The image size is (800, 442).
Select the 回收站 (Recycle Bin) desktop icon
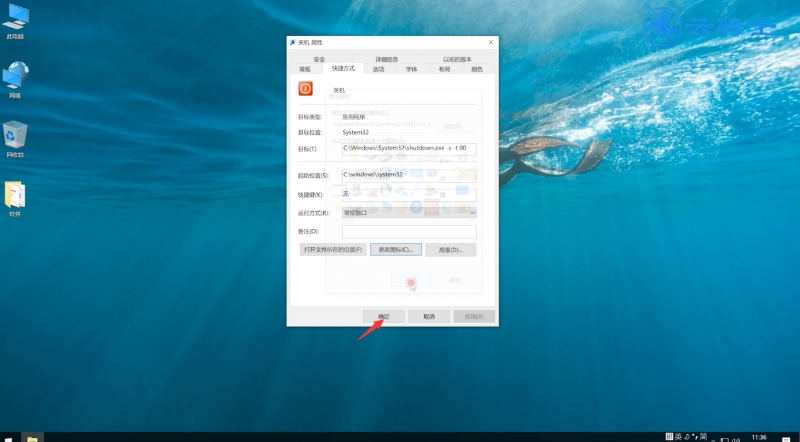click(x=15, y=139)
